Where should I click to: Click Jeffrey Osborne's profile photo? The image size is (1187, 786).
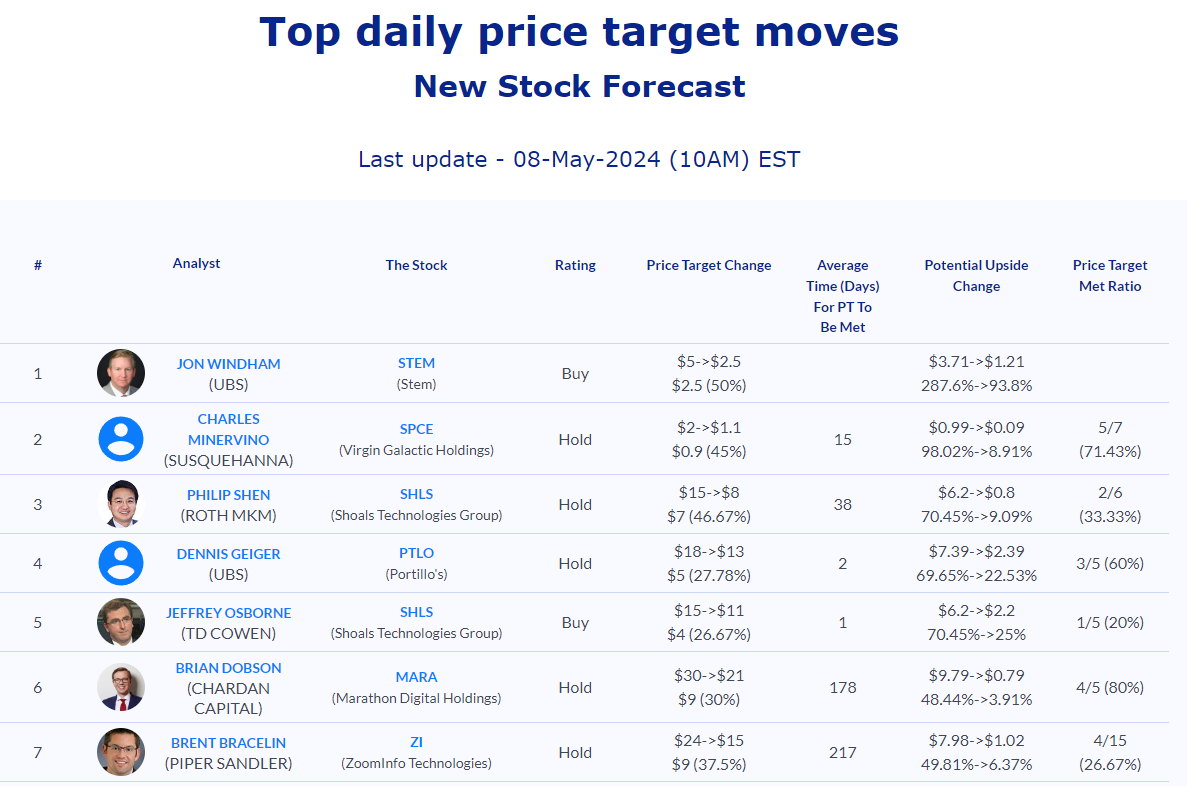click(x=121, y=622)
